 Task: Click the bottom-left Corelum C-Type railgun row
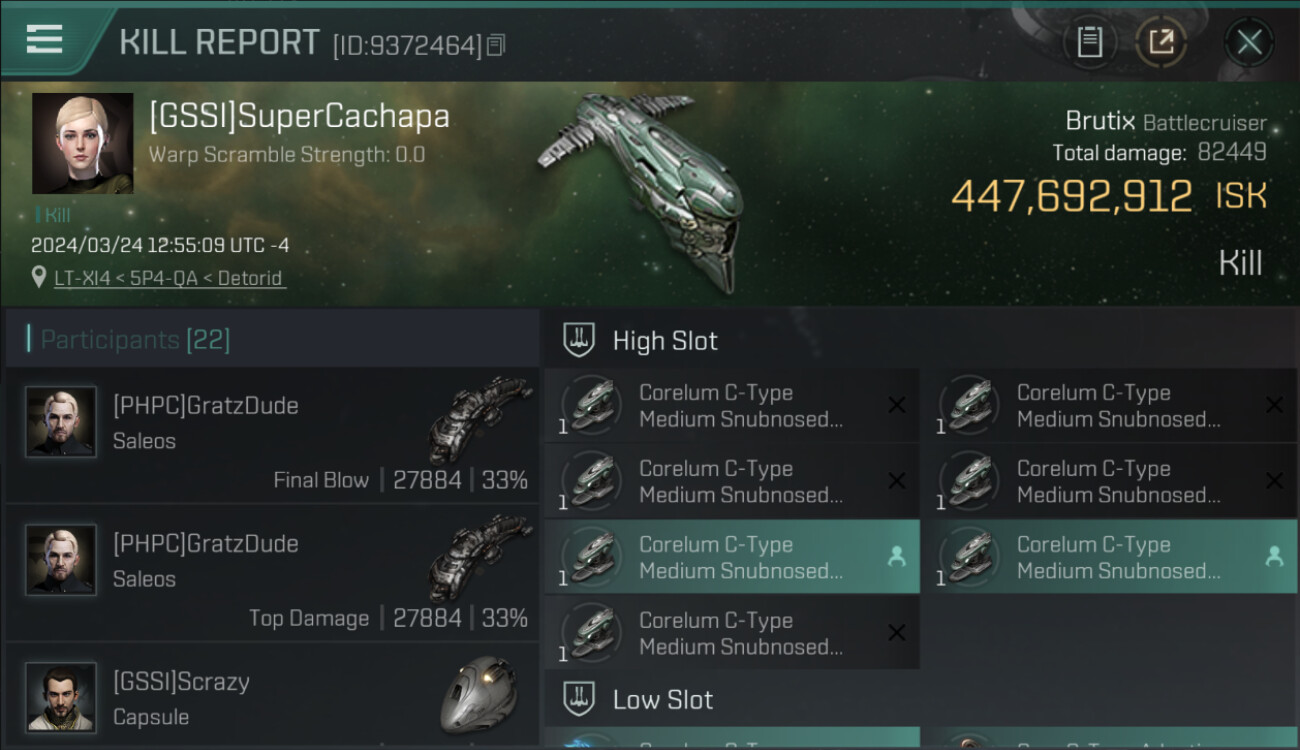pyautogui.click(x=731, y=633)
